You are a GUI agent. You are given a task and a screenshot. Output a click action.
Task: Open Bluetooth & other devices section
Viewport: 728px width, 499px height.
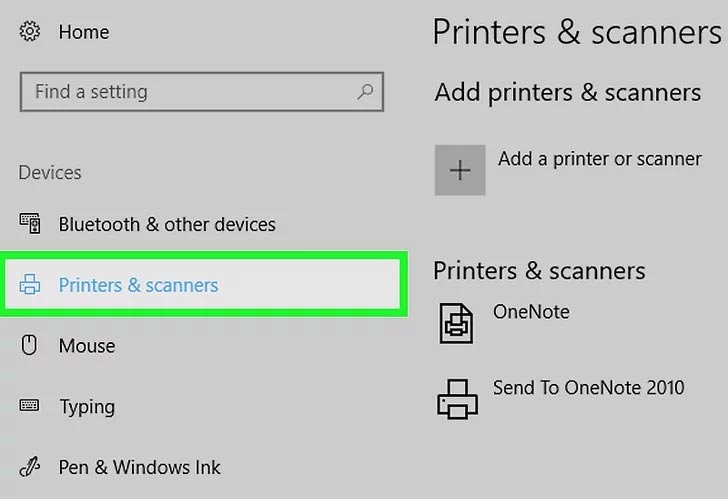pyautogui.click(x=167, y=224)
